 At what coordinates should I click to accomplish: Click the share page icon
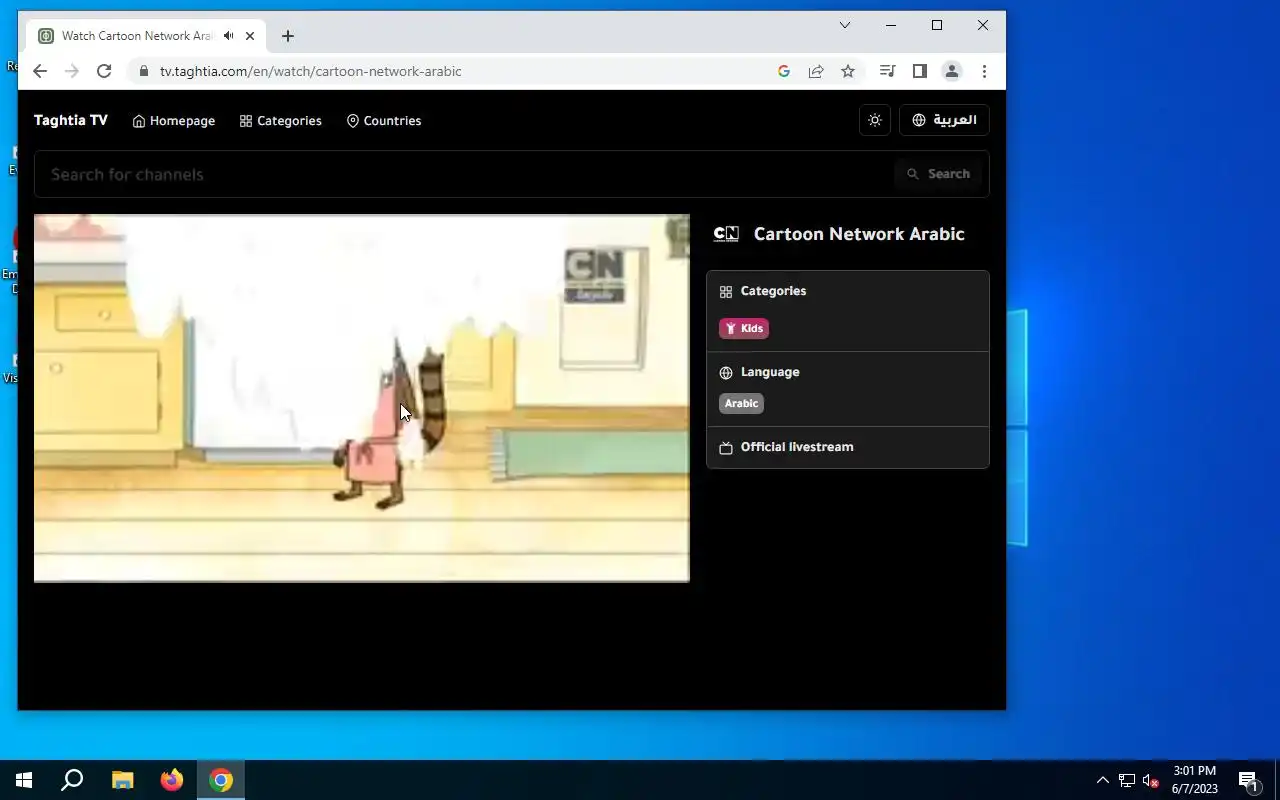point(816,71)
